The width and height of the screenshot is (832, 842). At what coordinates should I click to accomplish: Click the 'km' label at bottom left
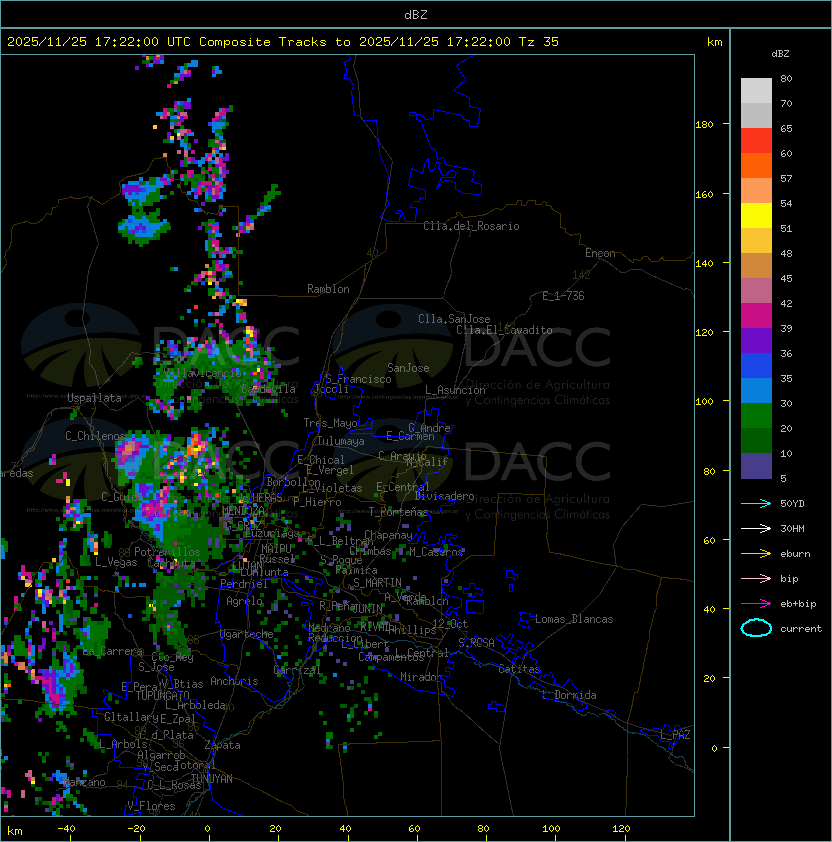pos(15,831)
